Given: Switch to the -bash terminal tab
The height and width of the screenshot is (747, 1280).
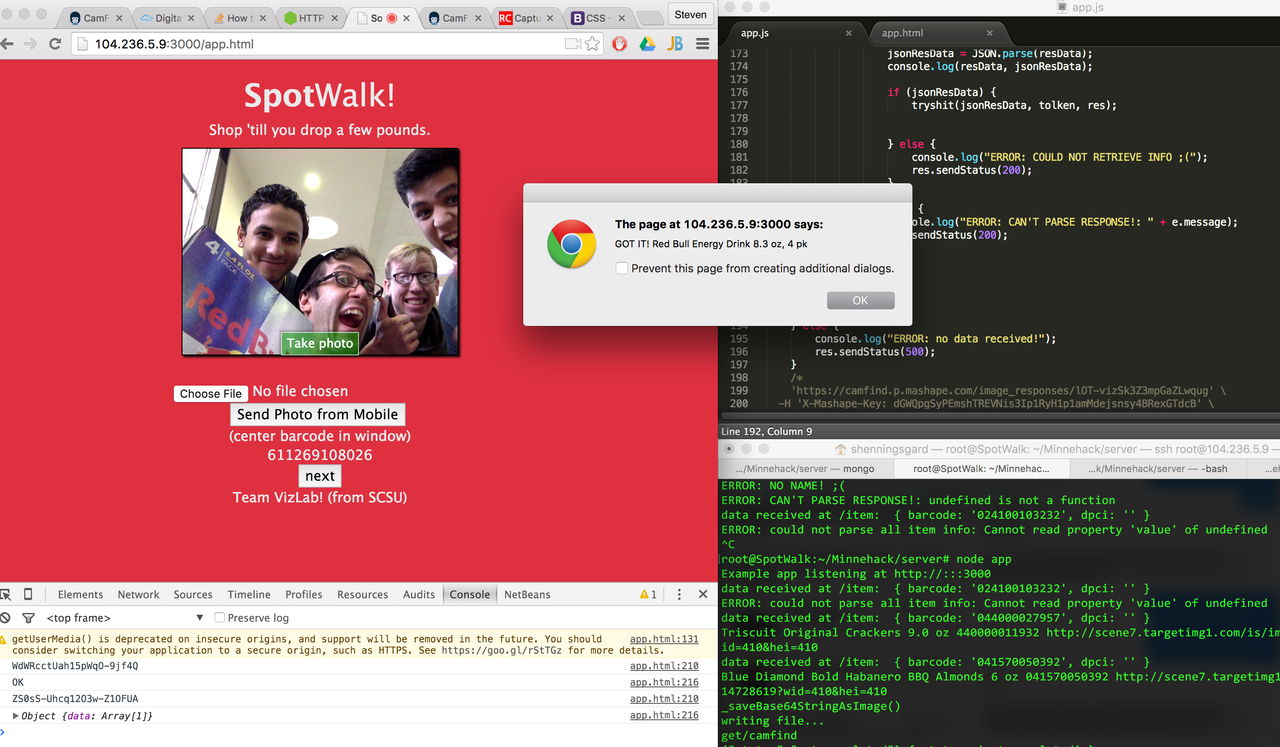Looking at the screenshot, I should [1160, 468].
